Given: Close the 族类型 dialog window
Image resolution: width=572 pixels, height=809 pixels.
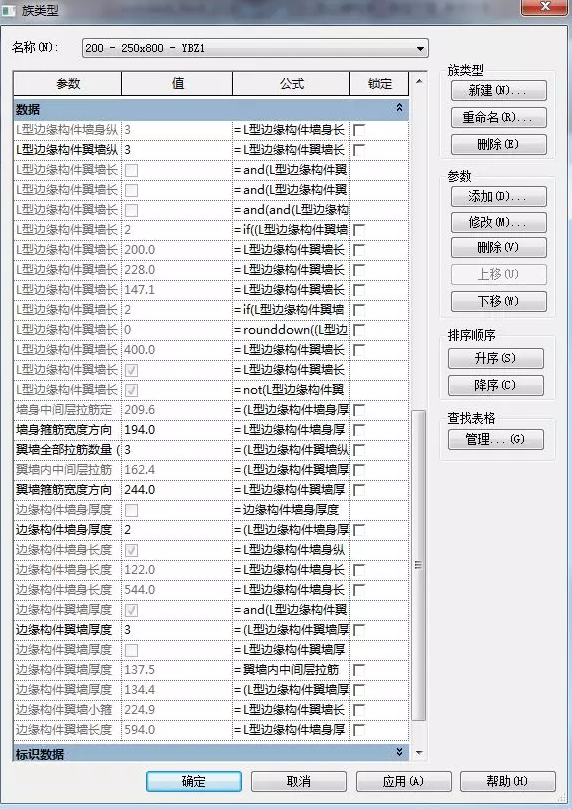Looking at the screenshot, I should pos(545,7).
